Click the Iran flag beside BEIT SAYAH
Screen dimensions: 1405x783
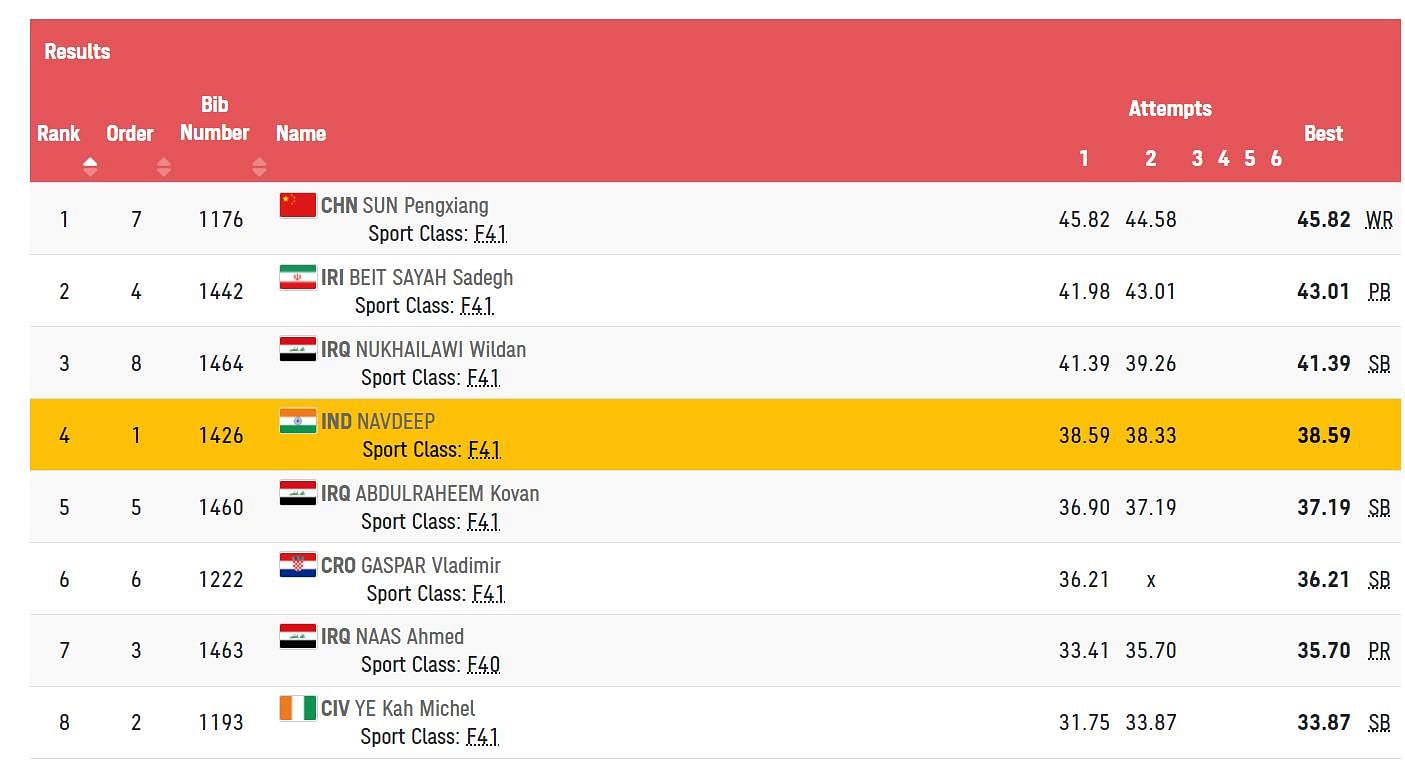pyautogui.click(x=298, y=277)
